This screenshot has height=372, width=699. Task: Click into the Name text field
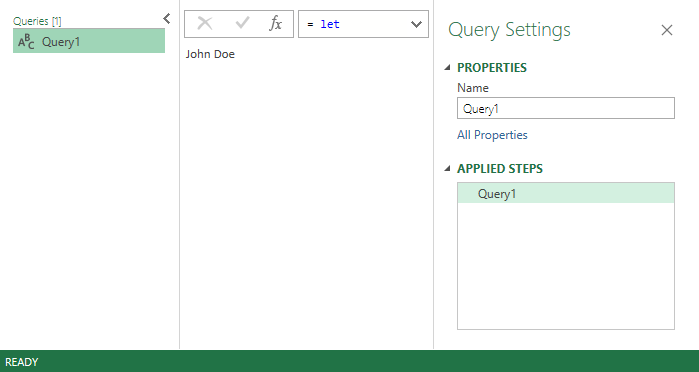566,108
